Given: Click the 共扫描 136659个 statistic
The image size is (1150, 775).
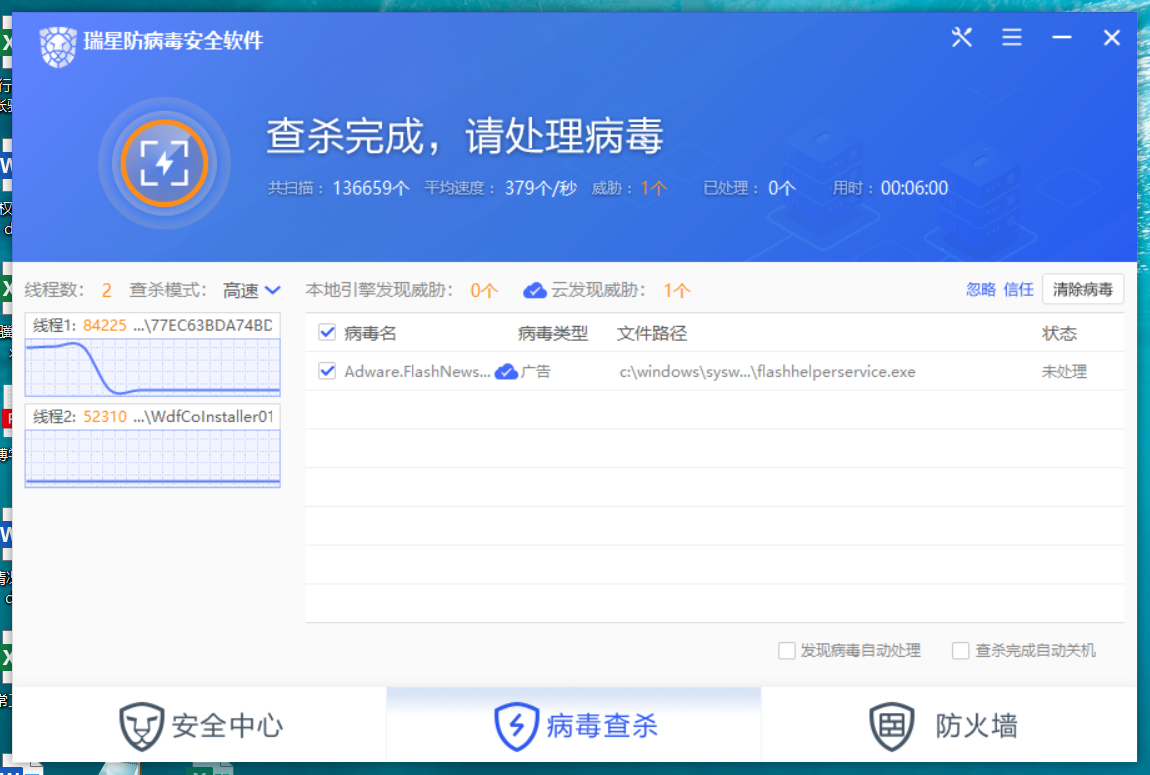Looking at the screenshot, I should click(339, 188).
